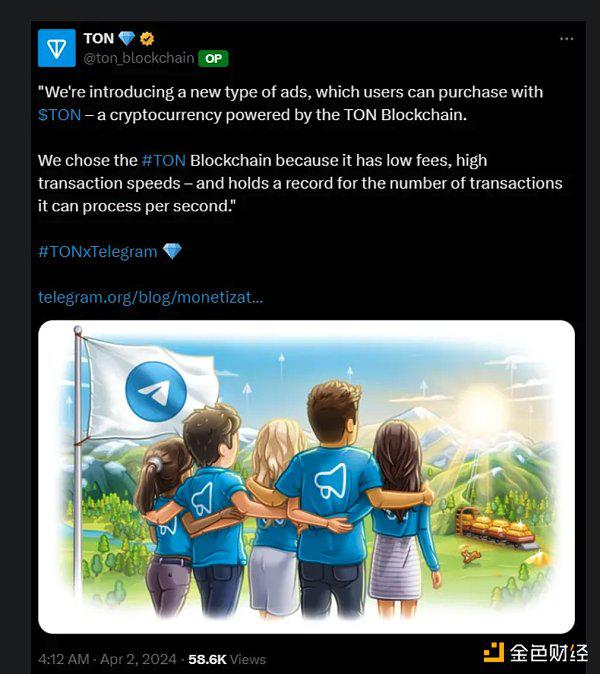Open the Telegram illustration image
The height and width of the screenshot is (674, 600).
[306, 477]
